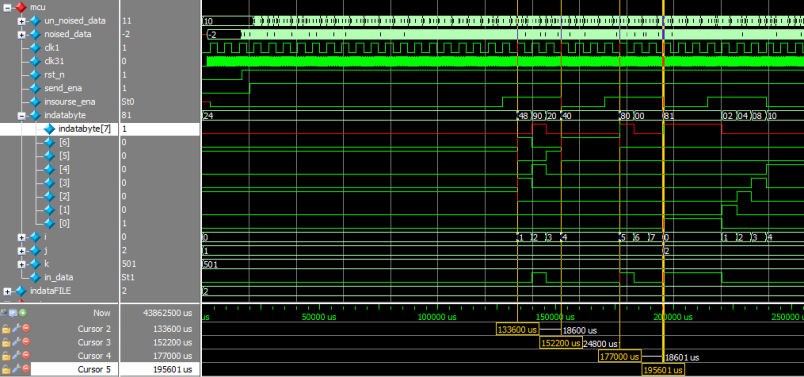Expand the un_noised_data bus
Screen dimensions: 804x377
click(21, 21)
